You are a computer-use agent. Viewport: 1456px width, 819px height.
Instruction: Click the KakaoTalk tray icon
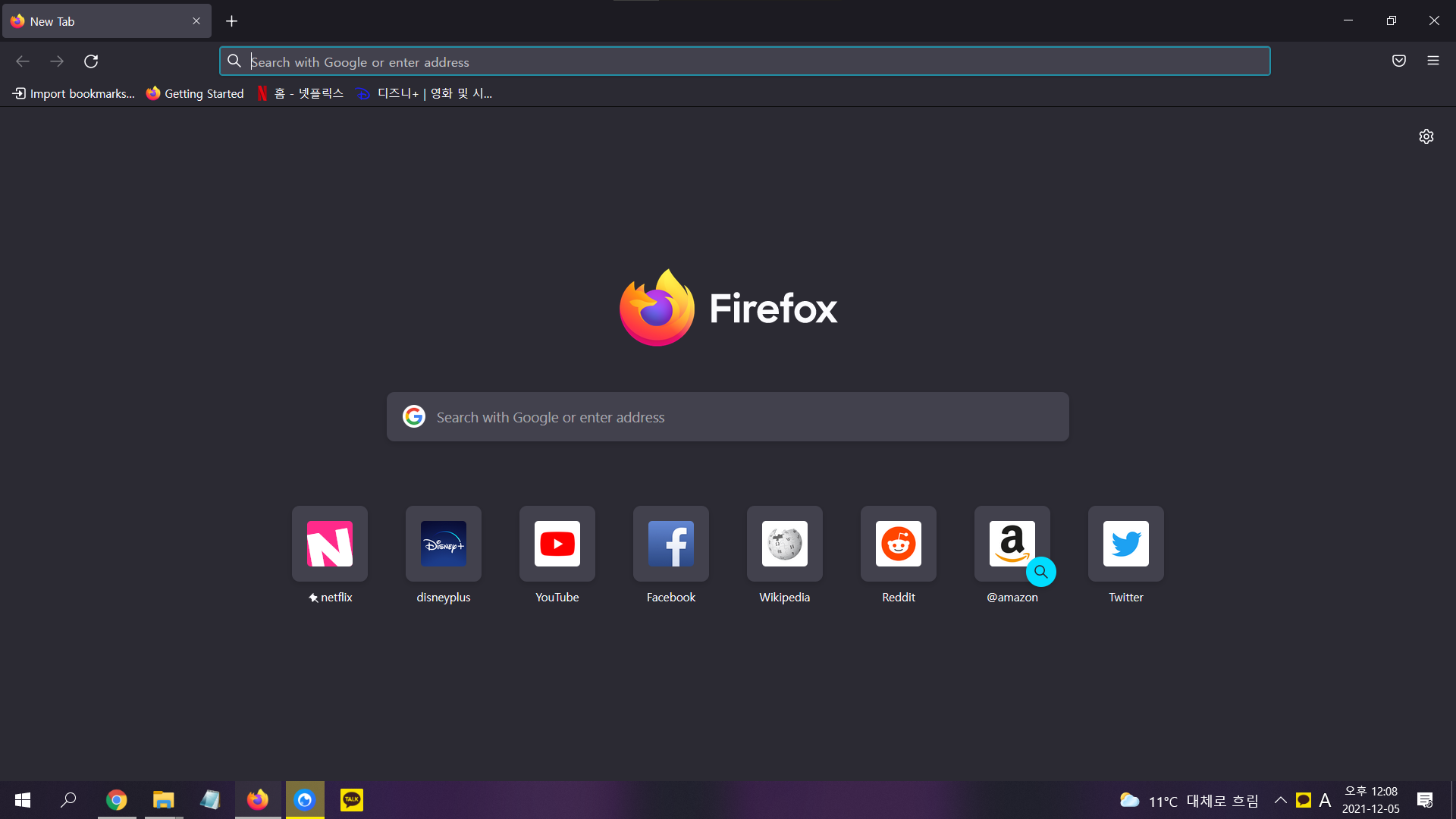click(1304, 800)
